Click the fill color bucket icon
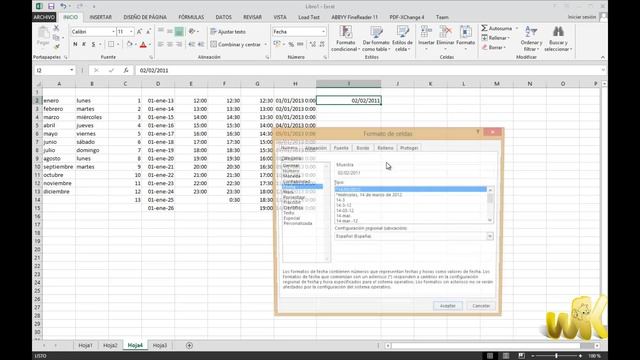Viewport: 640px width, 360px height. pyautogui.click(x=129, y=44)
